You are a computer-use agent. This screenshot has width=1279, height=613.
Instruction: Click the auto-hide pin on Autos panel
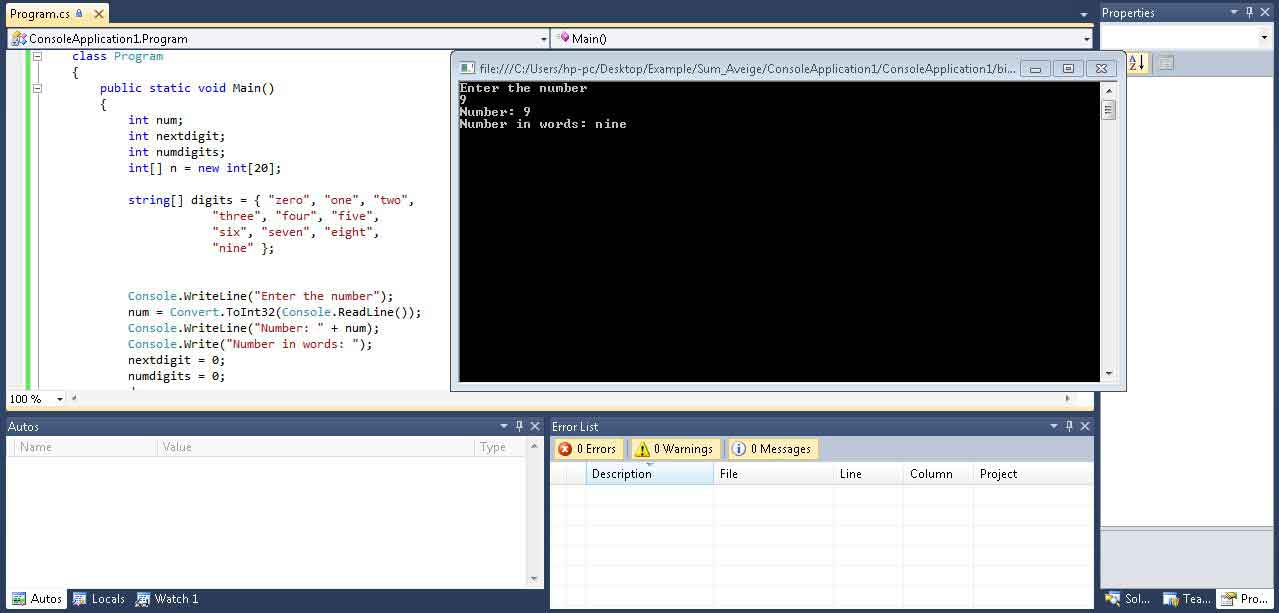coord(519,426)
